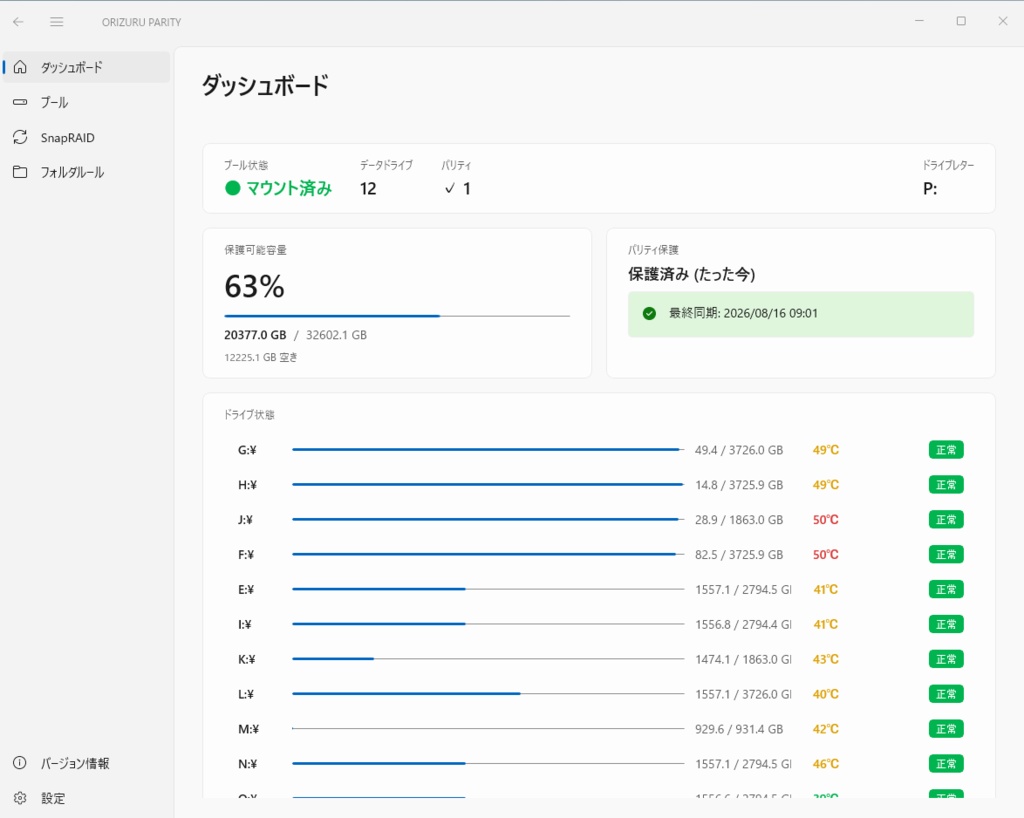1024x818 pixels.
Task: Click the ドライブ状態 section label
Action: [249, 415]
